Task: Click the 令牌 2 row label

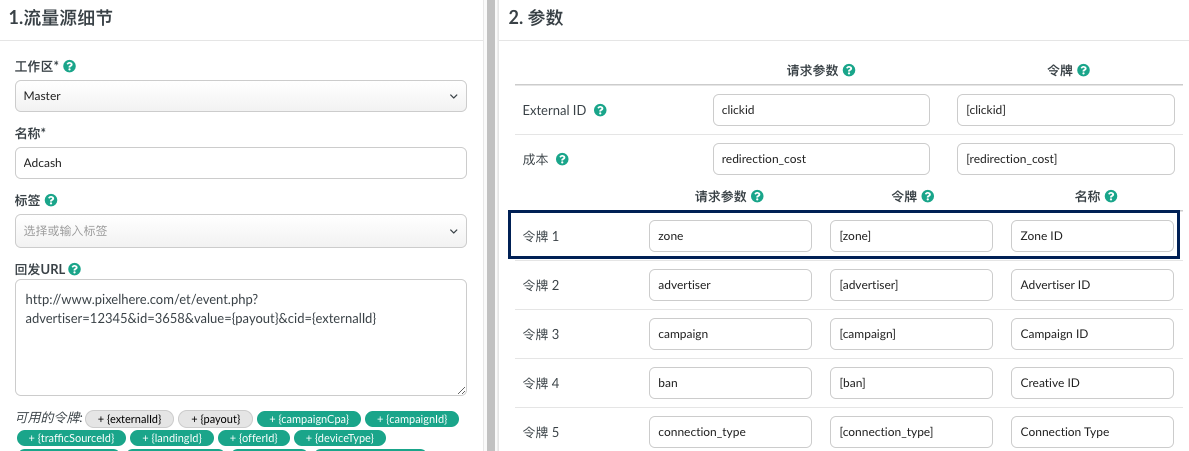Action: pyautogui.click(x=541, y=285)
